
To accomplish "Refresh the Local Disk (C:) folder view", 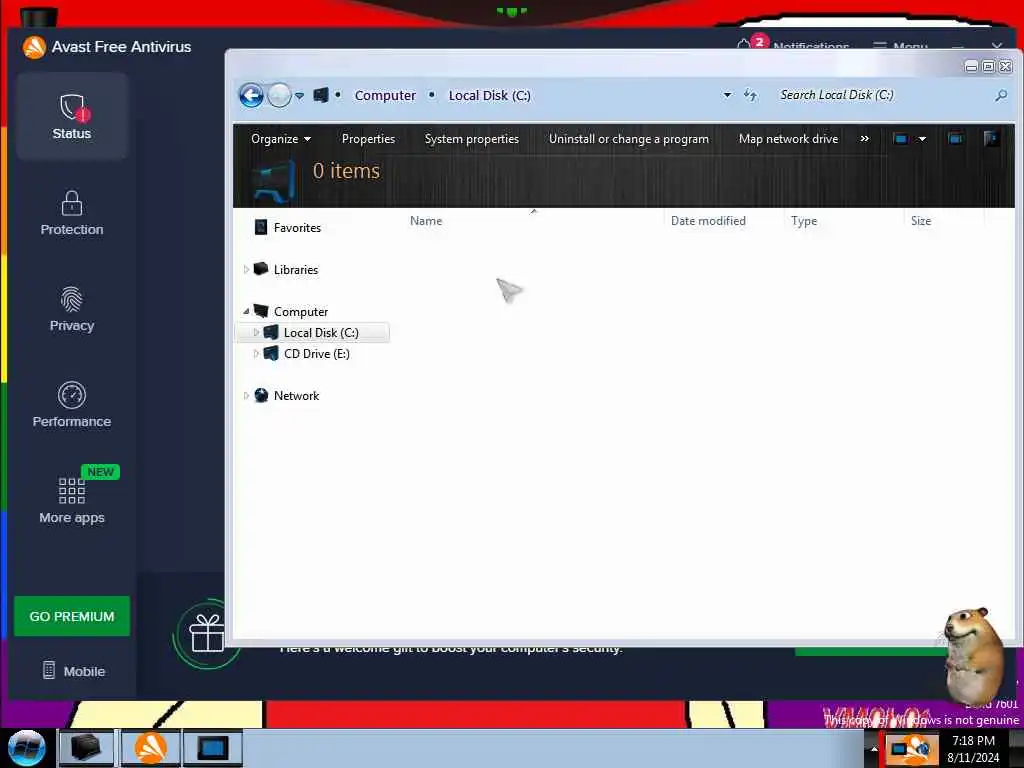I will (x=750, y=95).
